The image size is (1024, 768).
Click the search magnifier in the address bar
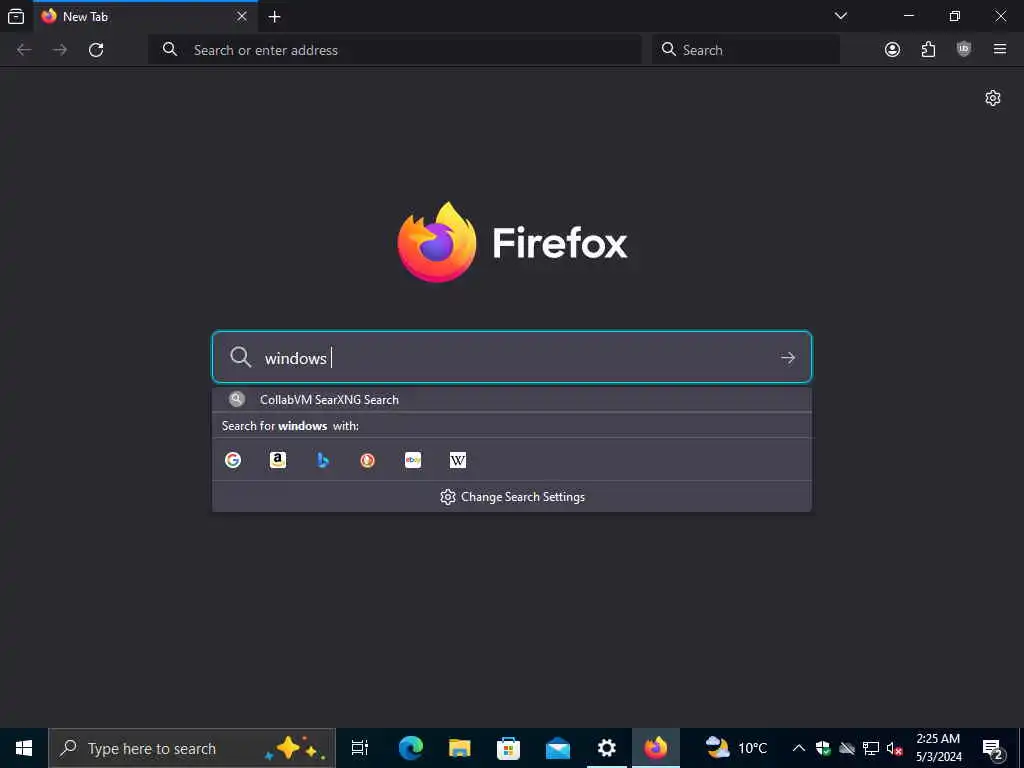click(x=170, y=50)
